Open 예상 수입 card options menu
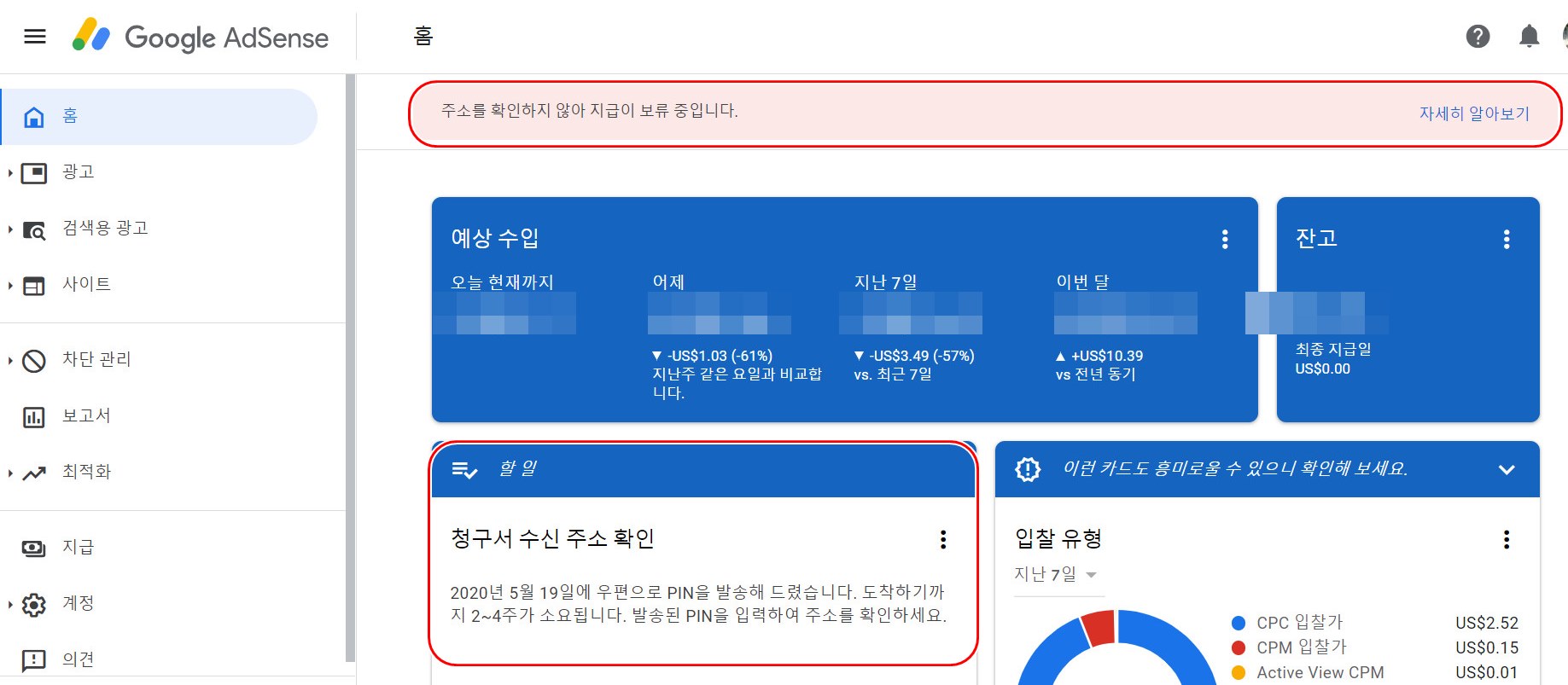Viewport: 1568px width, 685px height. tap(1225, 239)
